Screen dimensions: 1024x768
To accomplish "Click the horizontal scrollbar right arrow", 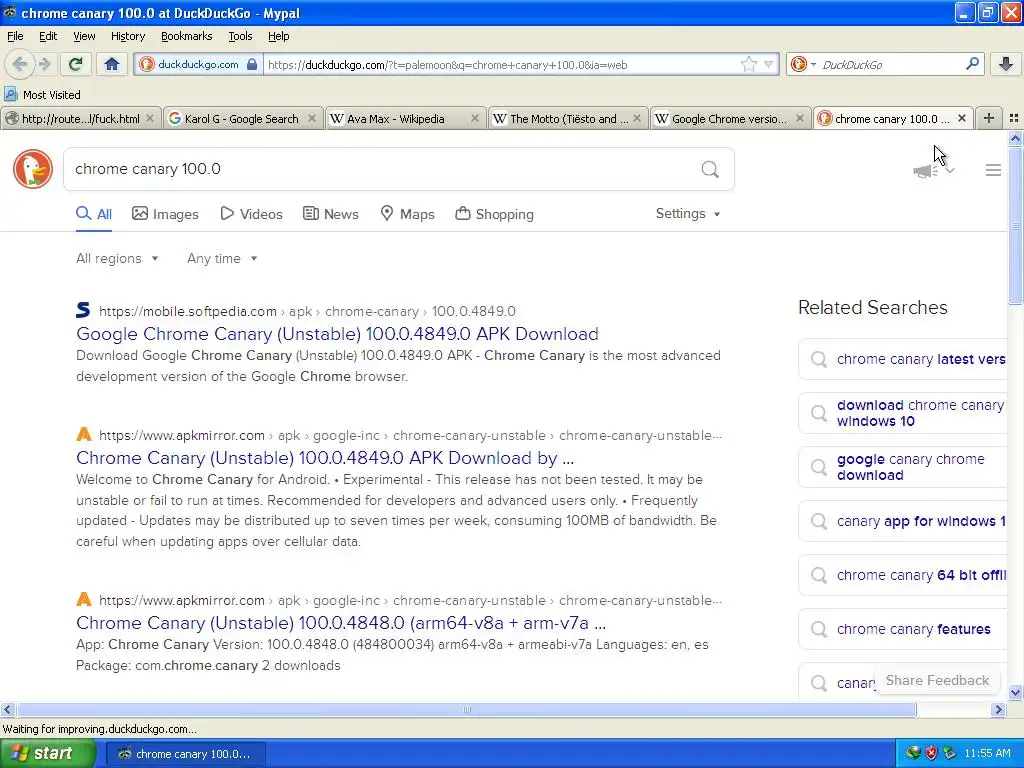I will click(x=998, y=710).
